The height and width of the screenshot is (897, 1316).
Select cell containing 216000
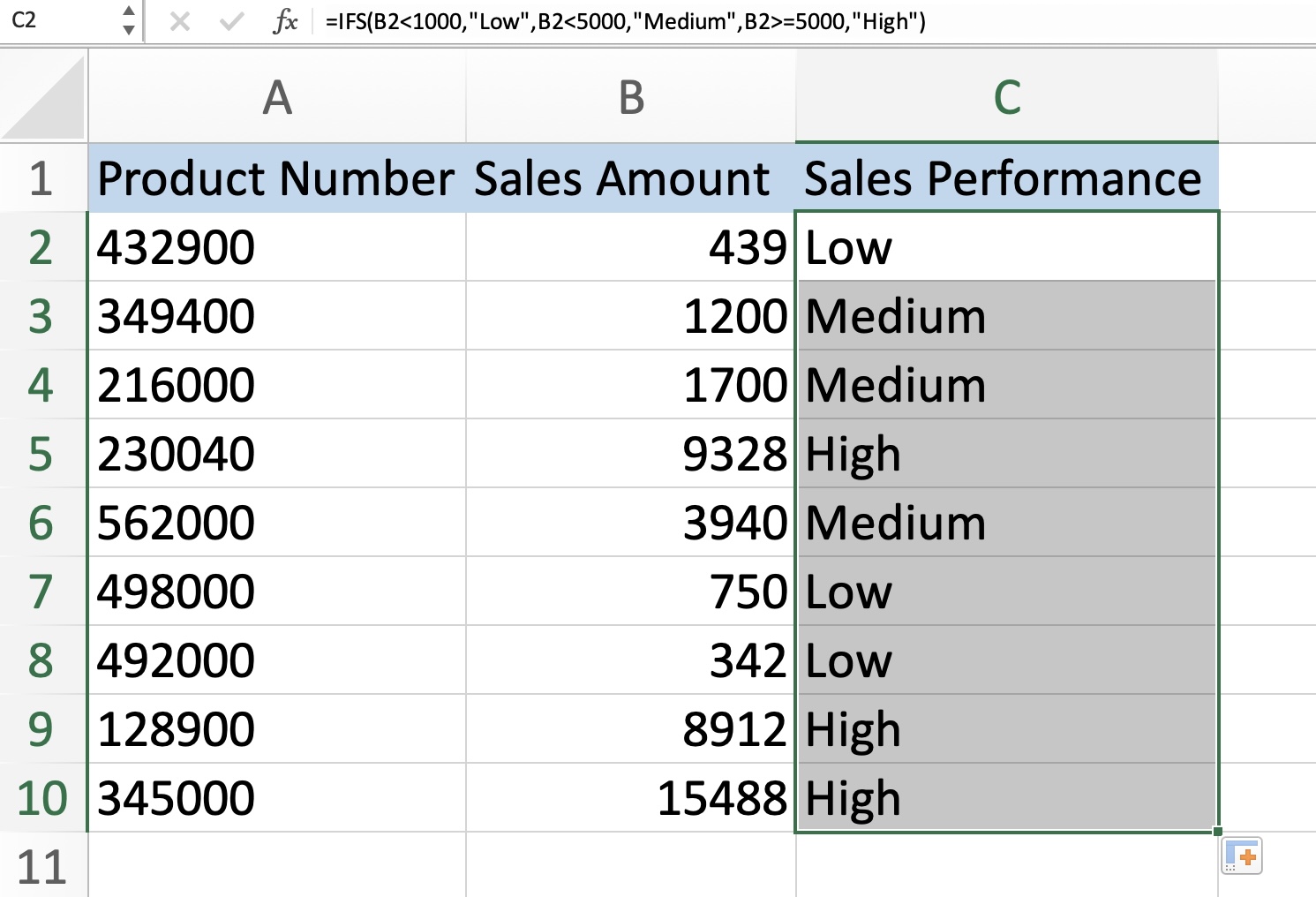(x=277, y=385)
